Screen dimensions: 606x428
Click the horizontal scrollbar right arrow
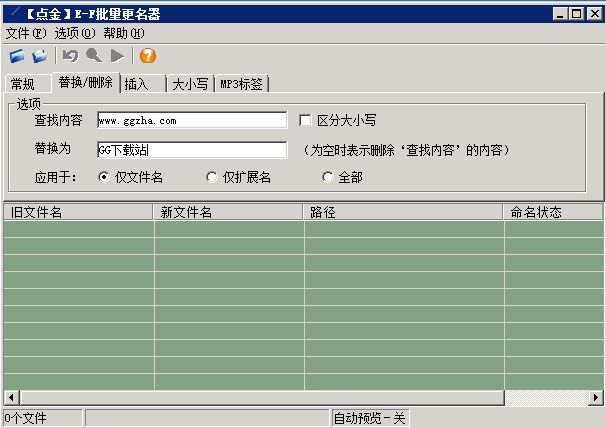pyautogui.click(x=595, y=397)
